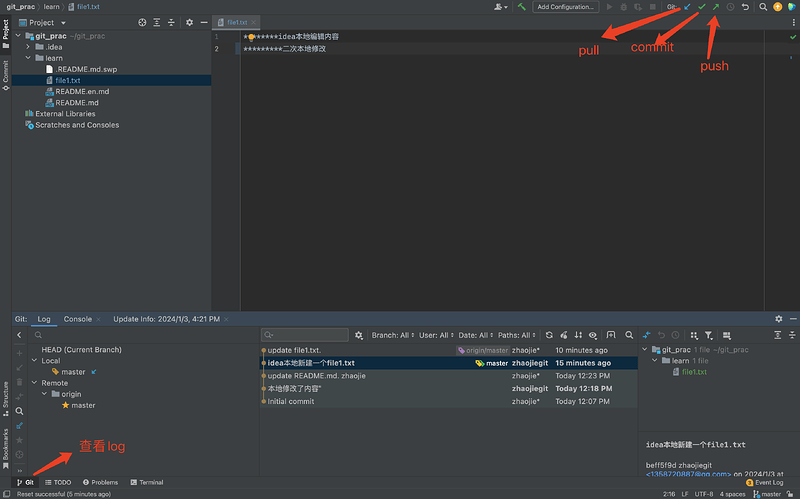Toggle Event Log tool window
Viewport: 800px width, 499px height.
[764, 482]
